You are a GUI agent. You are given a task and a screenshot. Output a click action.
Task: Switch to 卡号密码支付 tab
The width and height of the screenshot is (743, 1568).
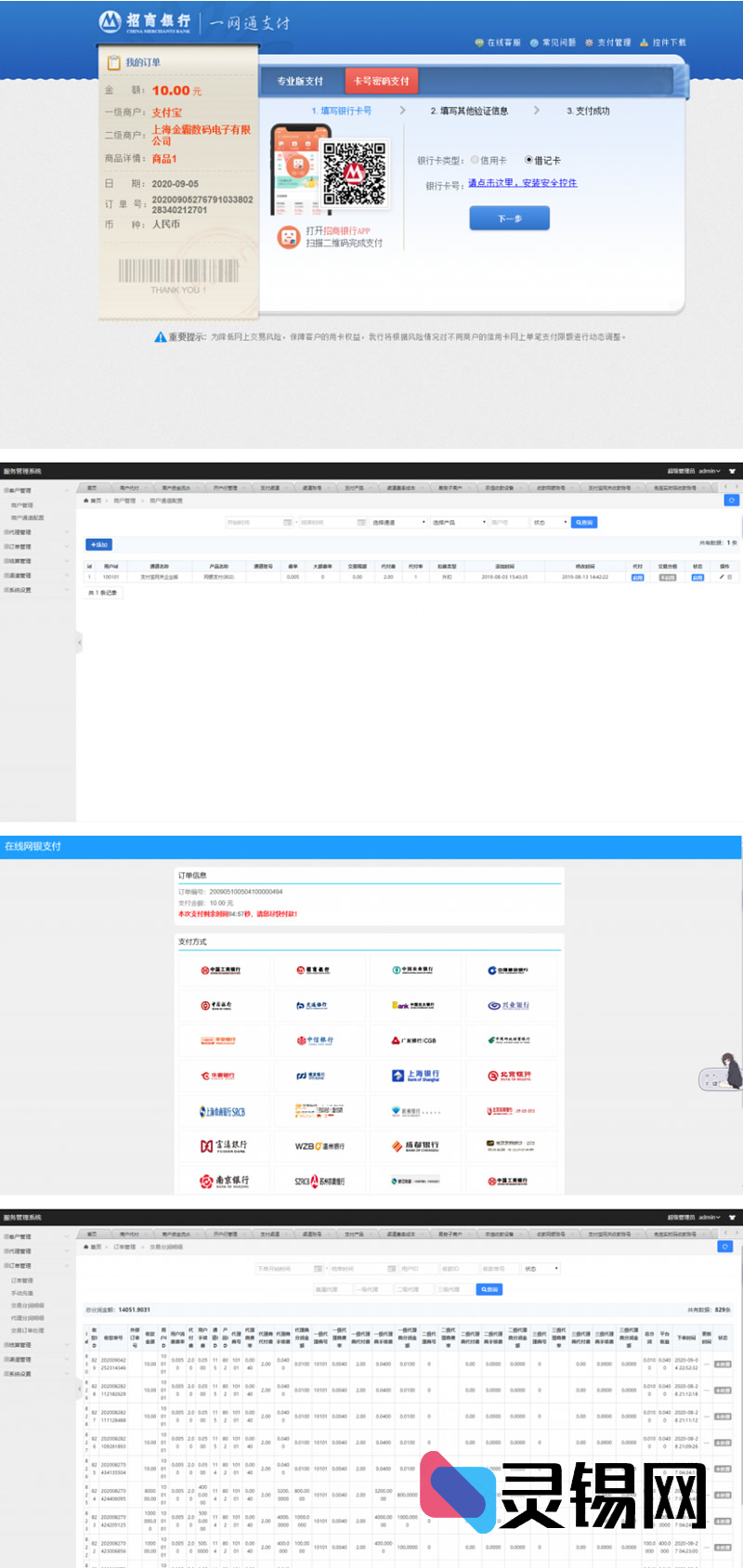381,81
